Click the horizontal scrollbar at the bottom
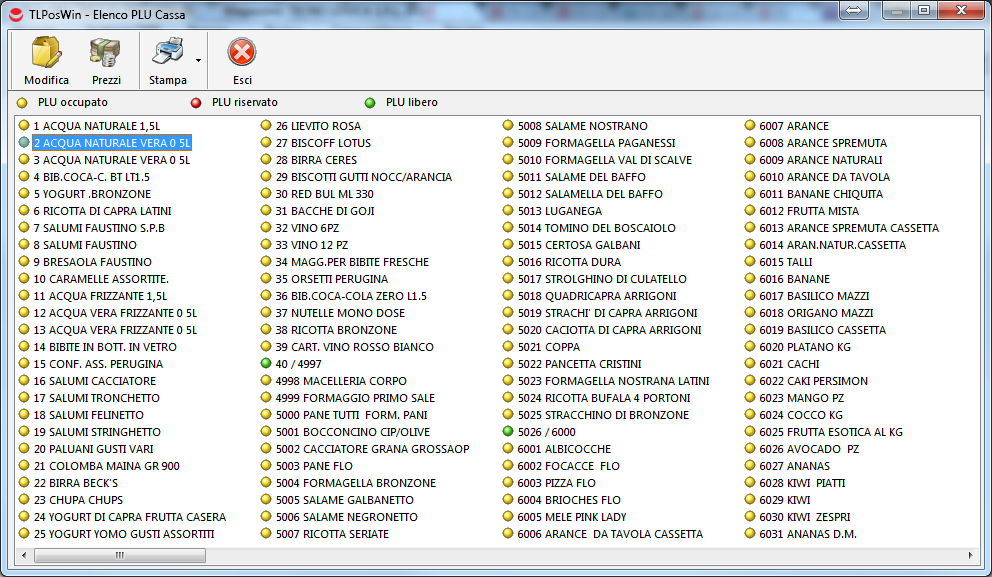The width and height of the screenshot is (992, 577). coord(120,554)
